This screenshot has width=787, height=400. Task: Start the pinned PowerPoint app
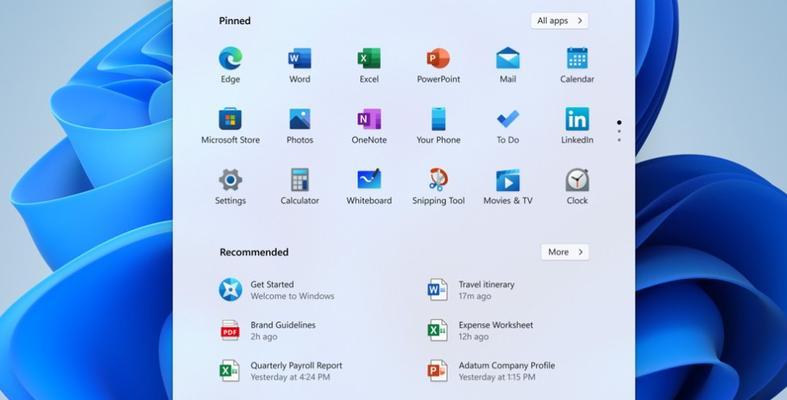point(438,65)
